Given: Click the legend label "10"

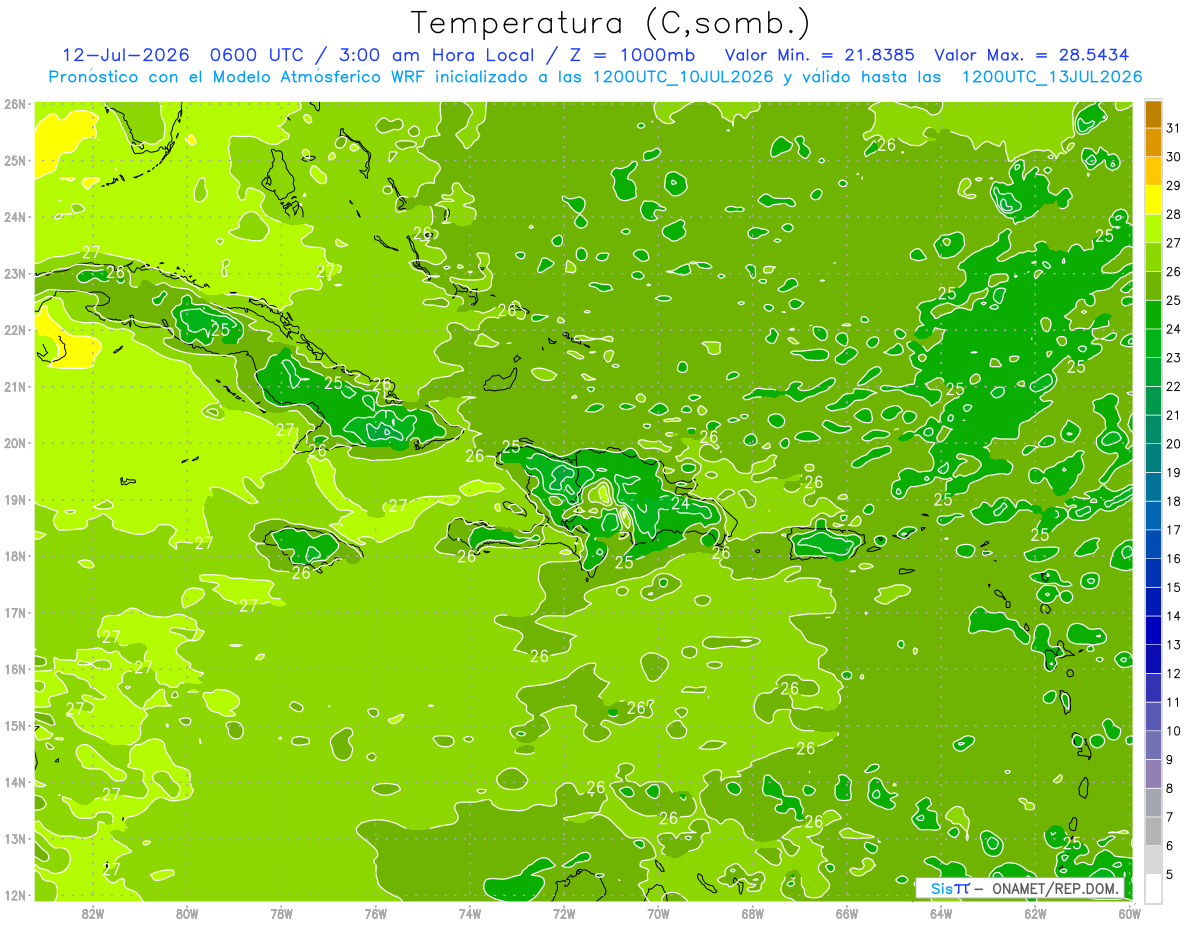Looking at the screenshot, I should point(1173,731).
